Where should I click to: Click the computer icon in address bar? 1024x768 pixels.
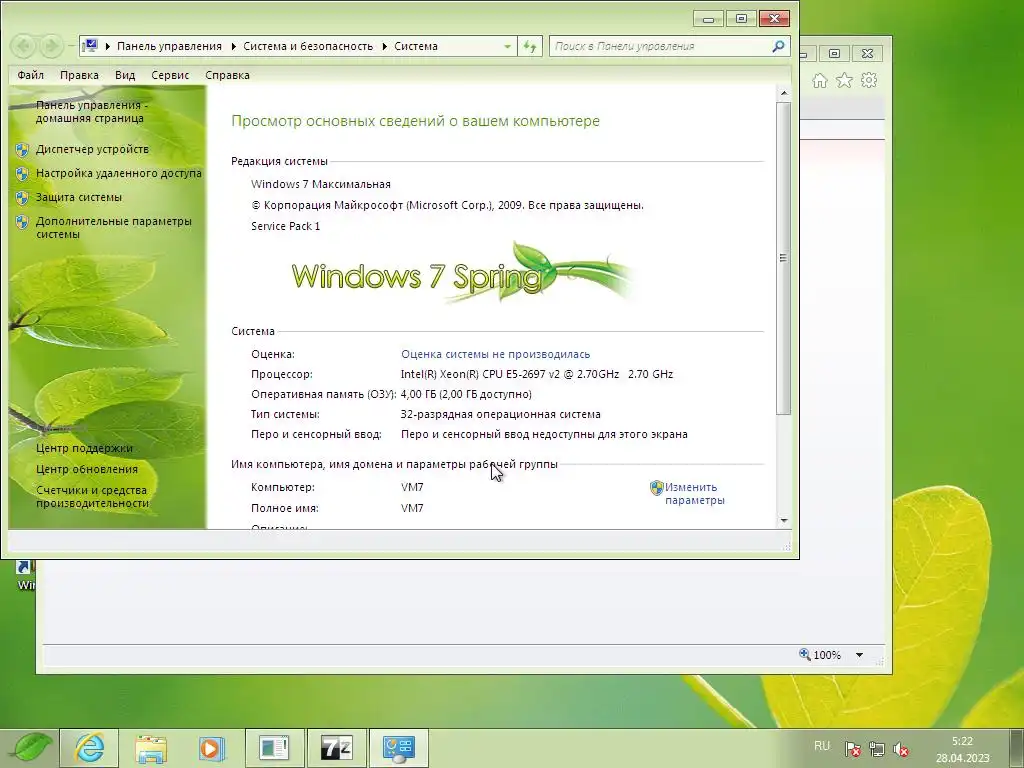click(90, 46)
